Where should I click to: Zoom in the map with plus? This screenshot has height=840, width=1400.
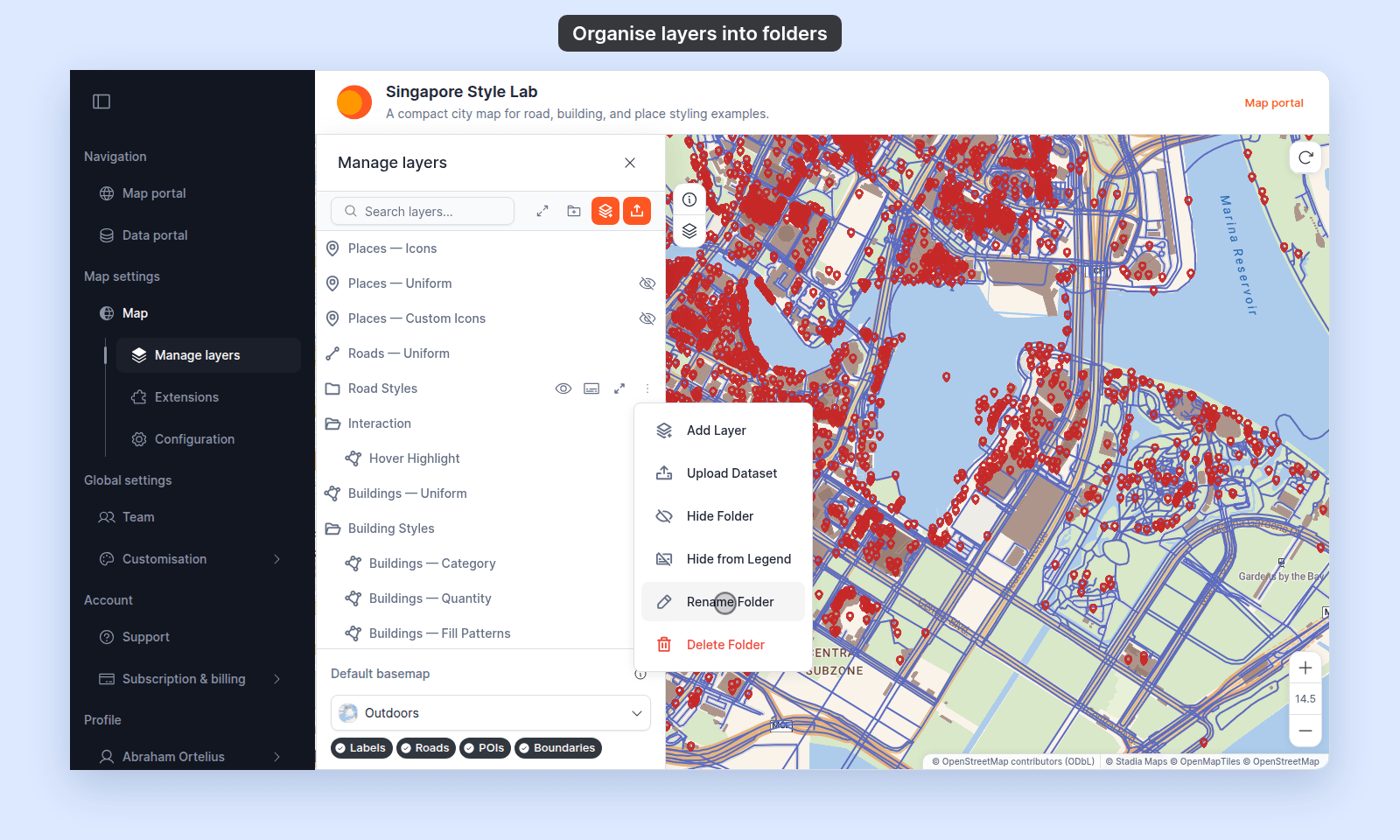[1305, 668]
